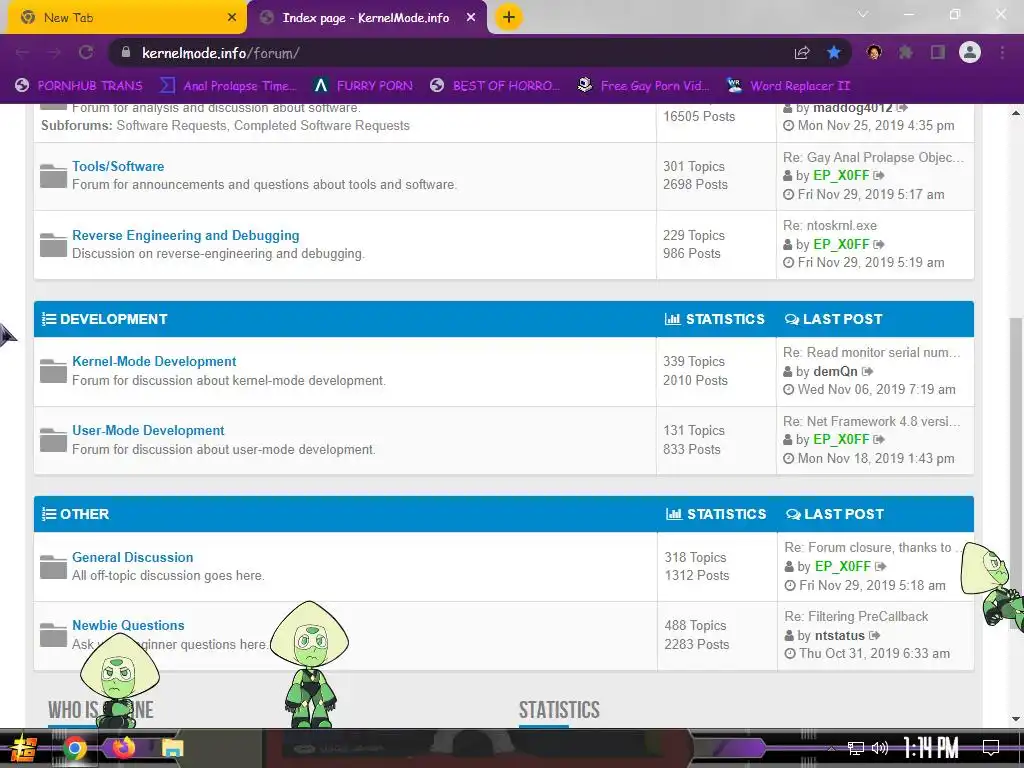View latest post icon in General Discussion row
The height and width of the screenshot is (768, 1024).
point(880,566)
